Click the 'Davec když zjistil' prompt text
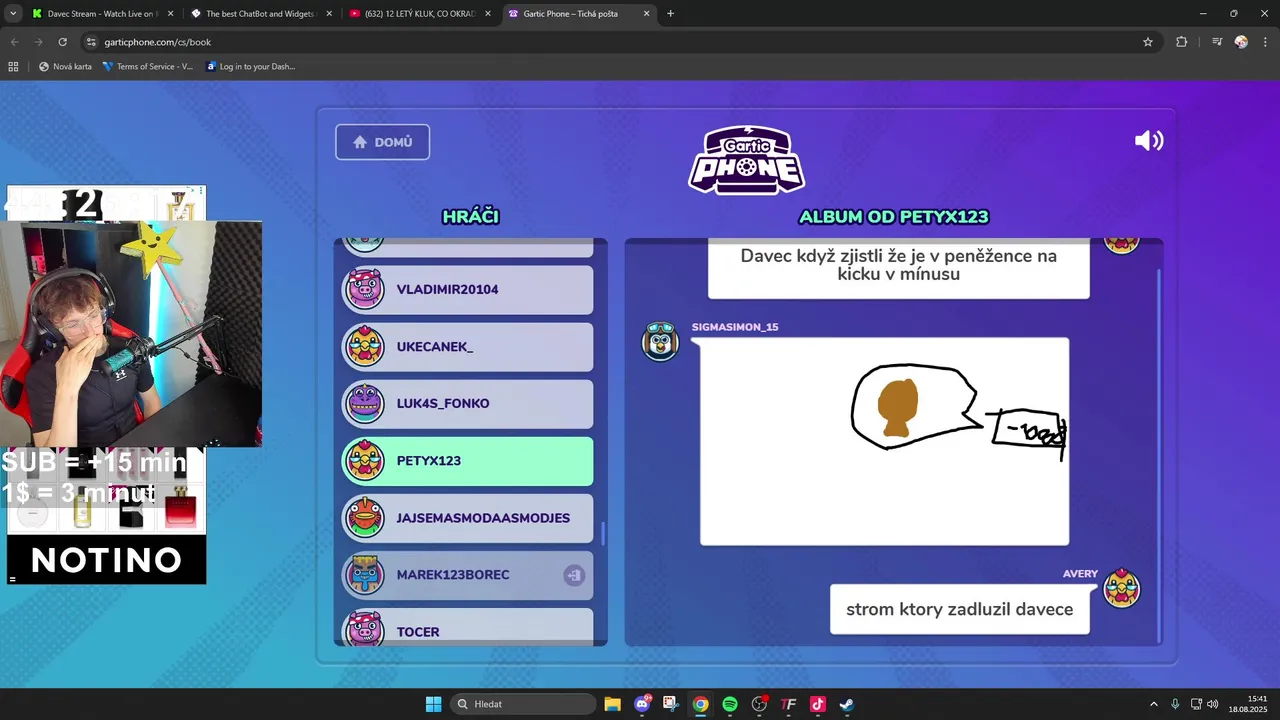The image size is (1280, 720). coord(898,265)
